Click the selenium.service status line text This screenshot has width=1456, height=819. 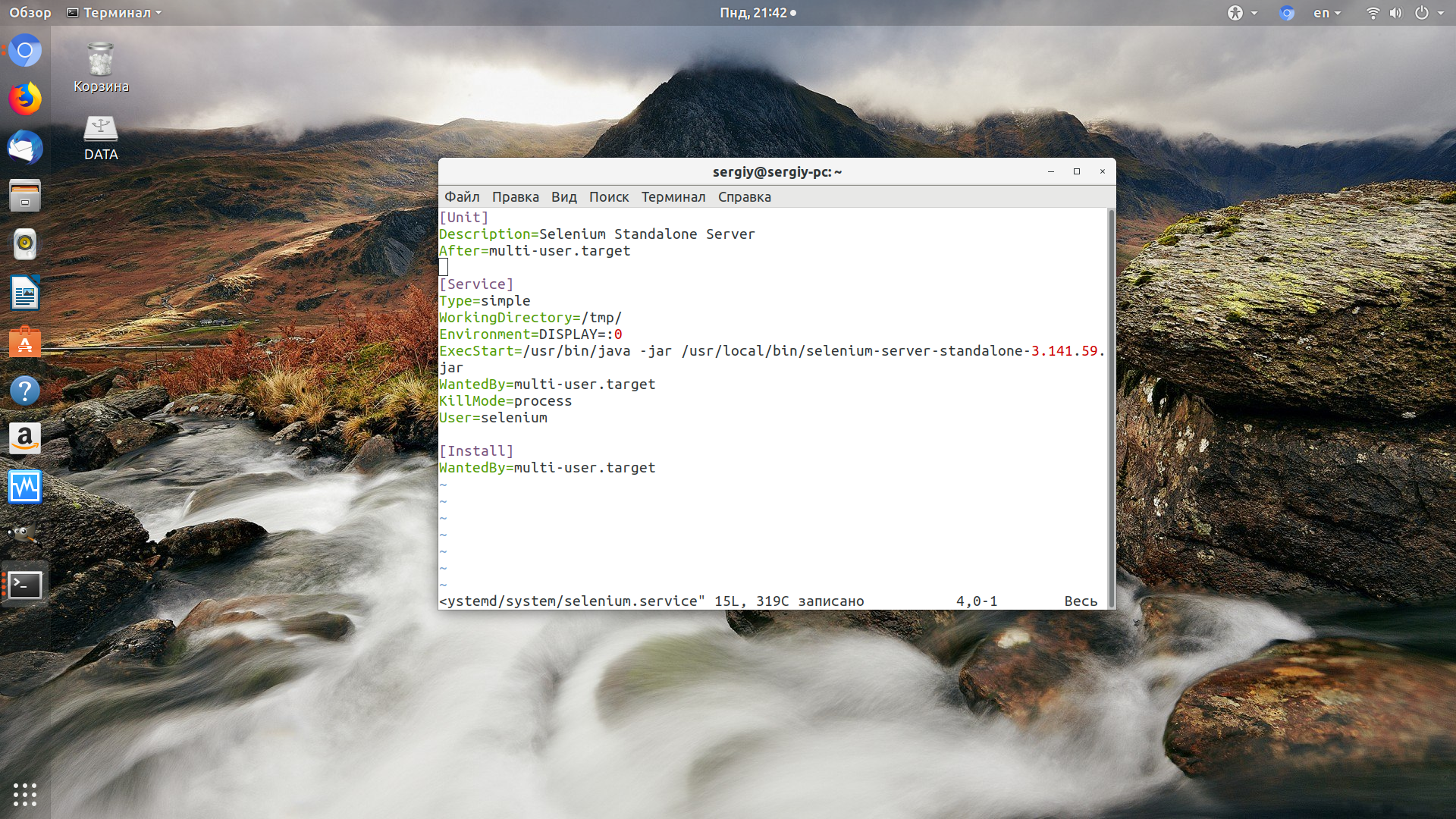point(651,601)
